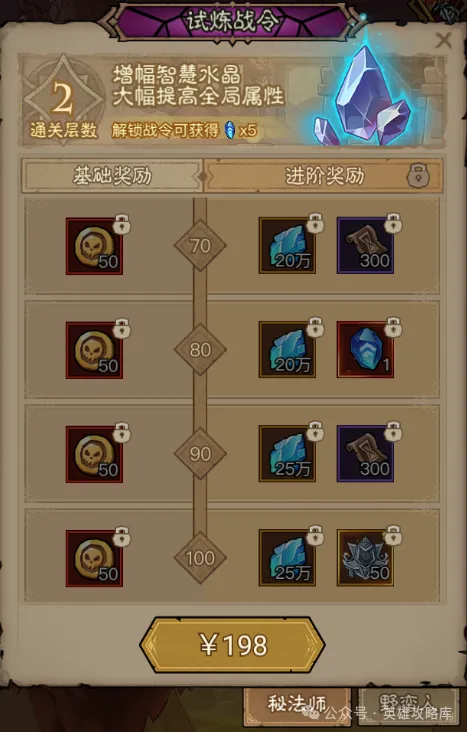The height and width of the screenshot is (732, 467).
Task: Click the skull coin reward at level 70
Action: coord(94,246)
